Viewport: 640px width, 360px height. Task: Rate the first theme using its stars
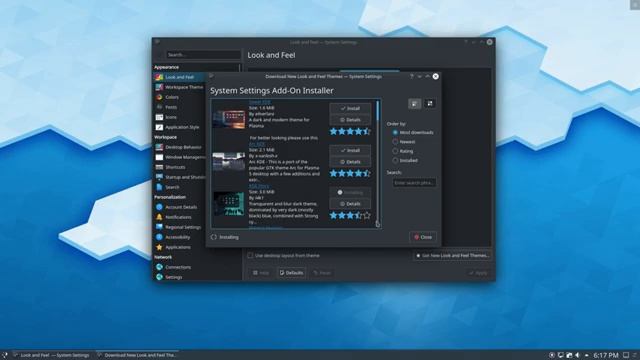click(350, 131)
